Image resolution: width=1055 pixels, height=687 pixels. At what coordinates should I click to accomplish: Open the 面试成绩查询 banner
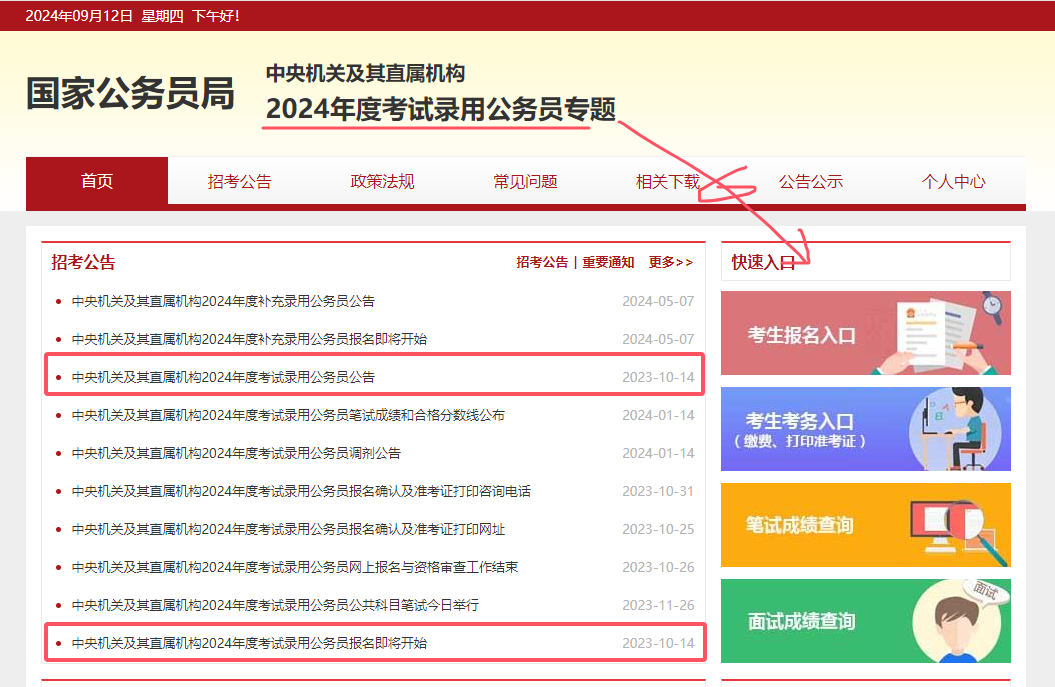pos(865,620)
